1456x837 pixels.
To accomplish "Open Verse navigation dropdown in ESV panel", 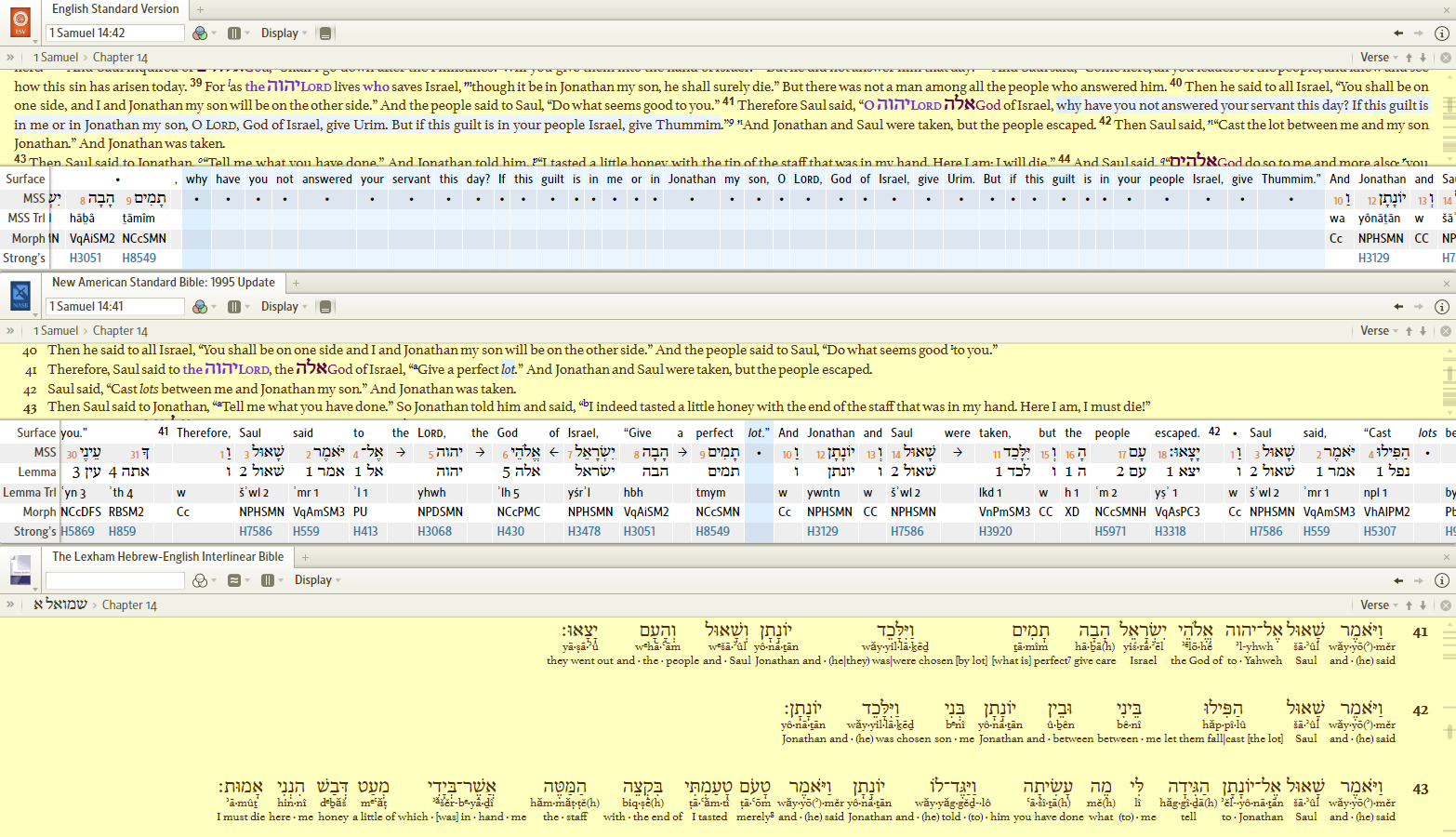I will point(1378,58).
